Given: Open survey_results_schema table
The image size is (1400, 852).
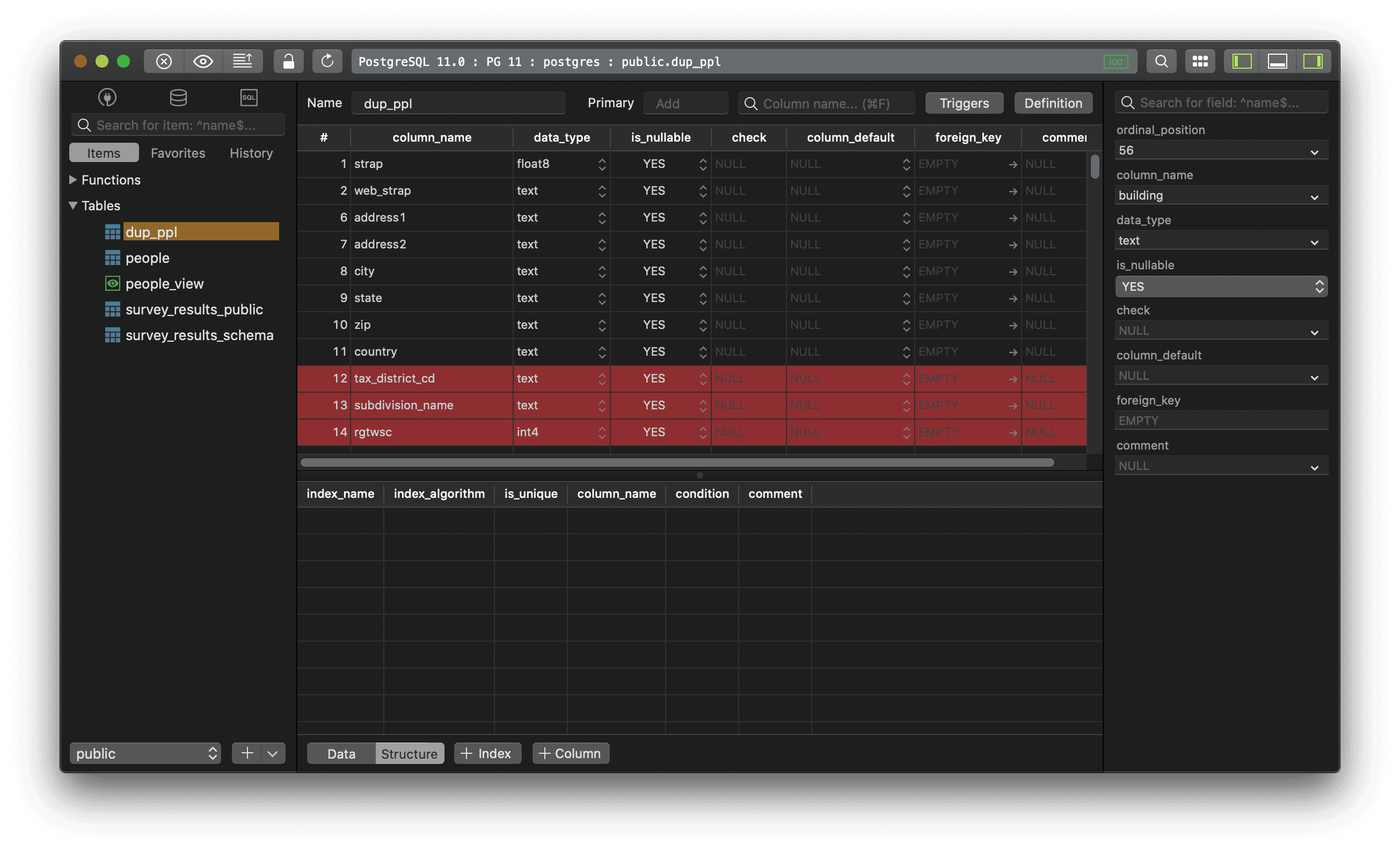Looking at the screenshot, I should click(199, 335).
